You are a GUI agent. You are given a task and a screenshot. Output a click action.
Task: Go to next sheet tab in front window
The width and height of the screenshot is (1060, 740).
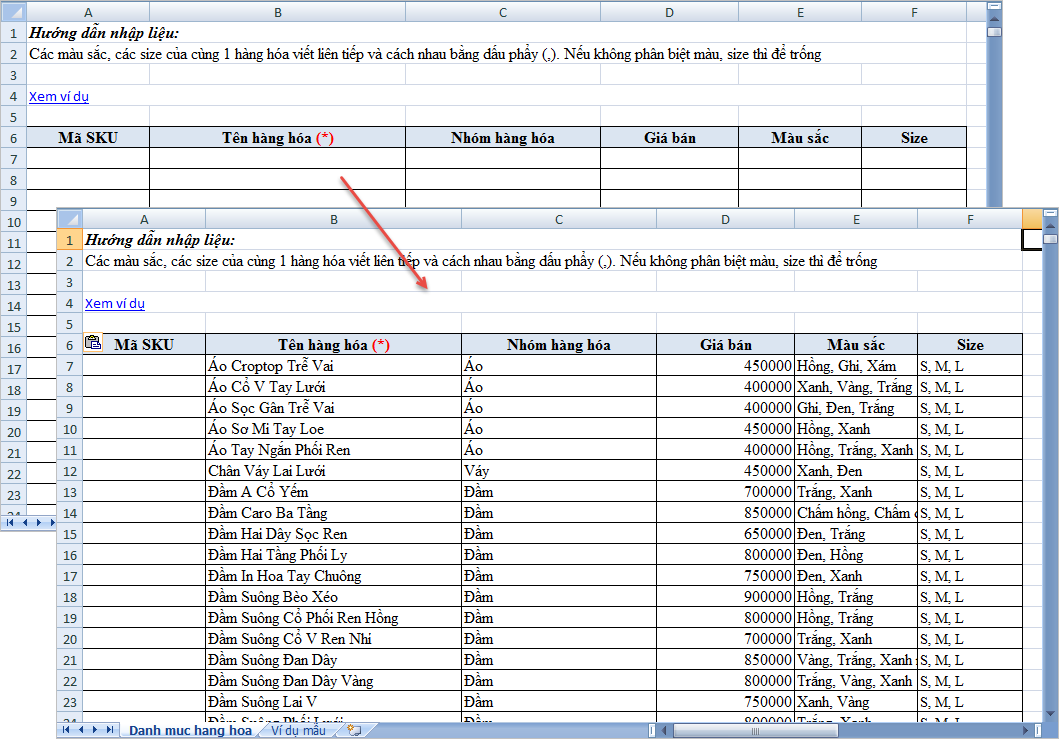95,730
